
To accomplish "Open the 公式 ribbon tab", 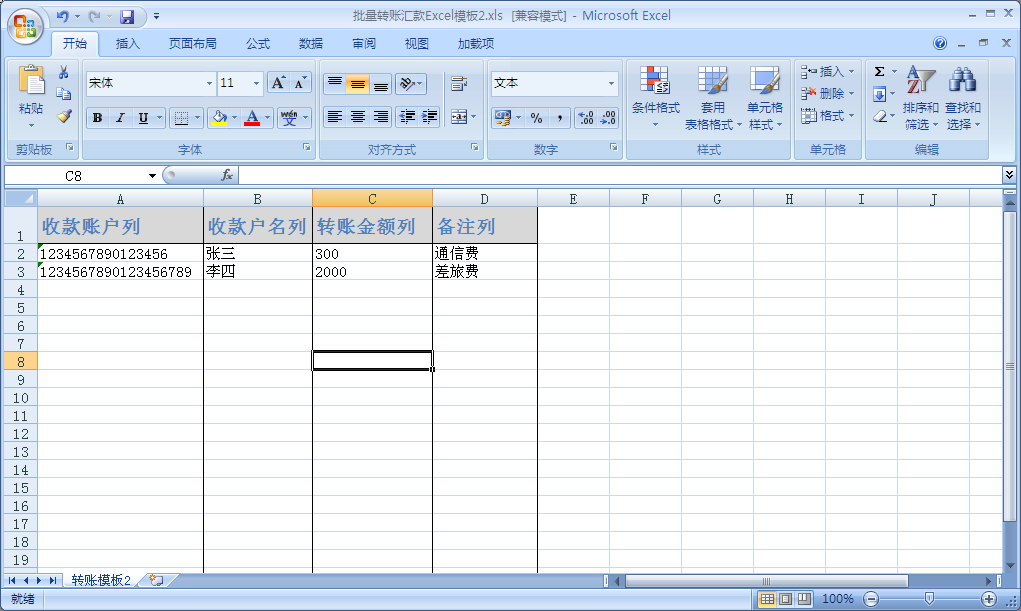I will (x=258, y=44).
